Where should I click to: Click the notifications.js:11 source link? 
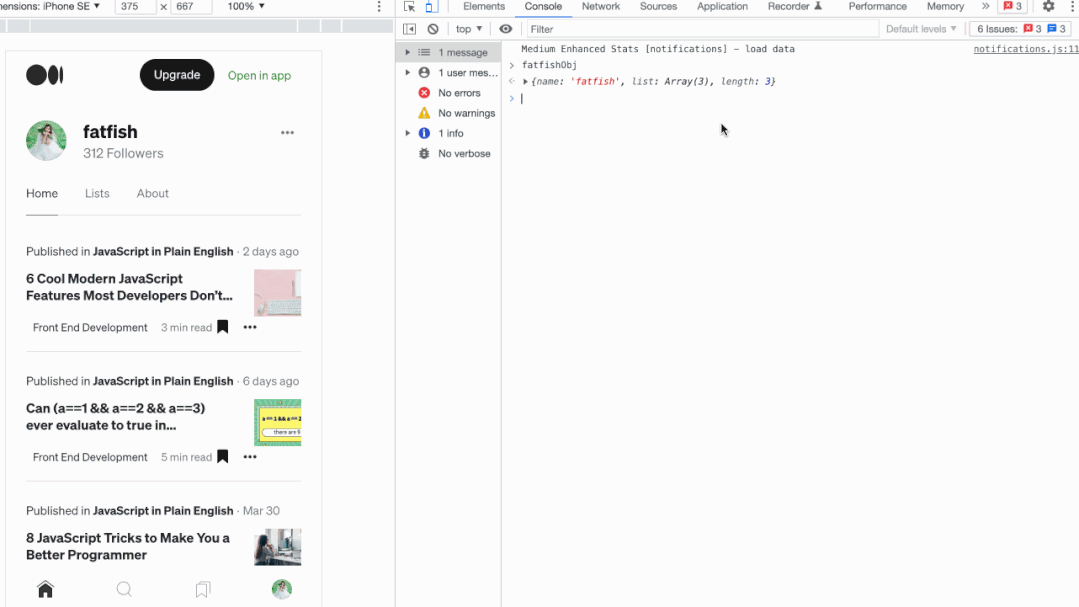(1025, 48)
